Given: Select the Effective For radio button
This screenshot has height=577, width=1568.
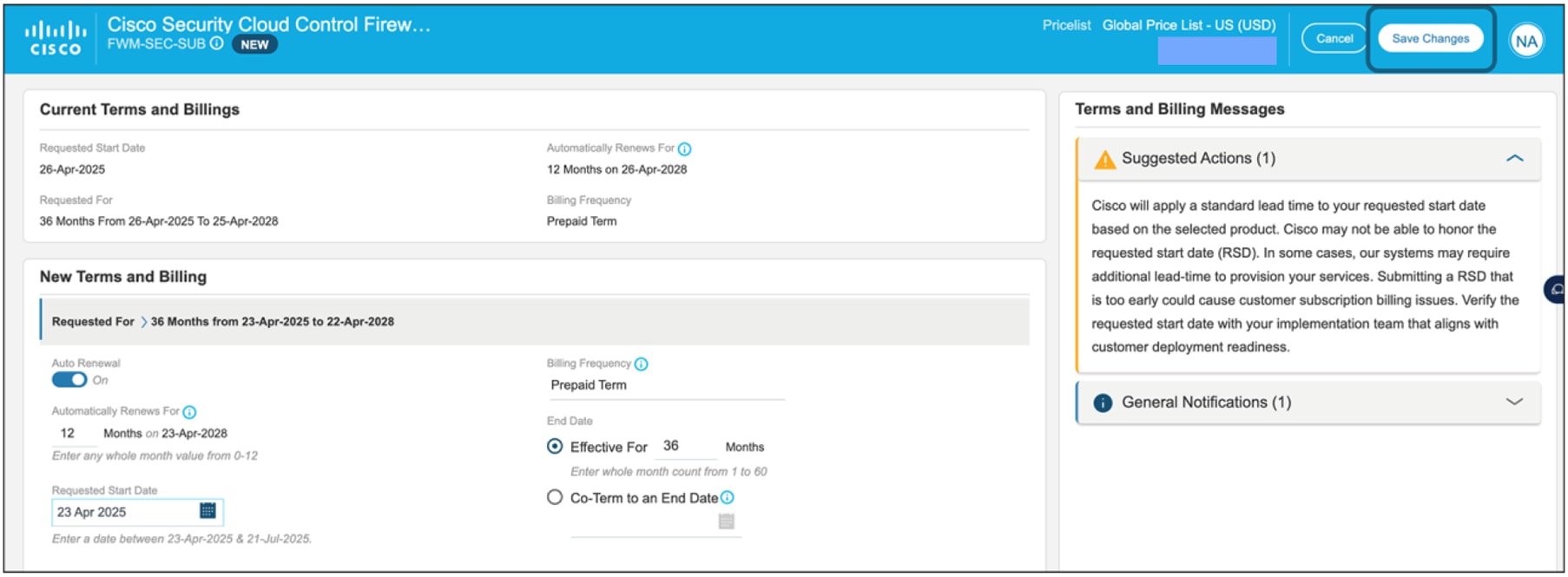Looking at the screenshot, I should (x=555, y=446).
